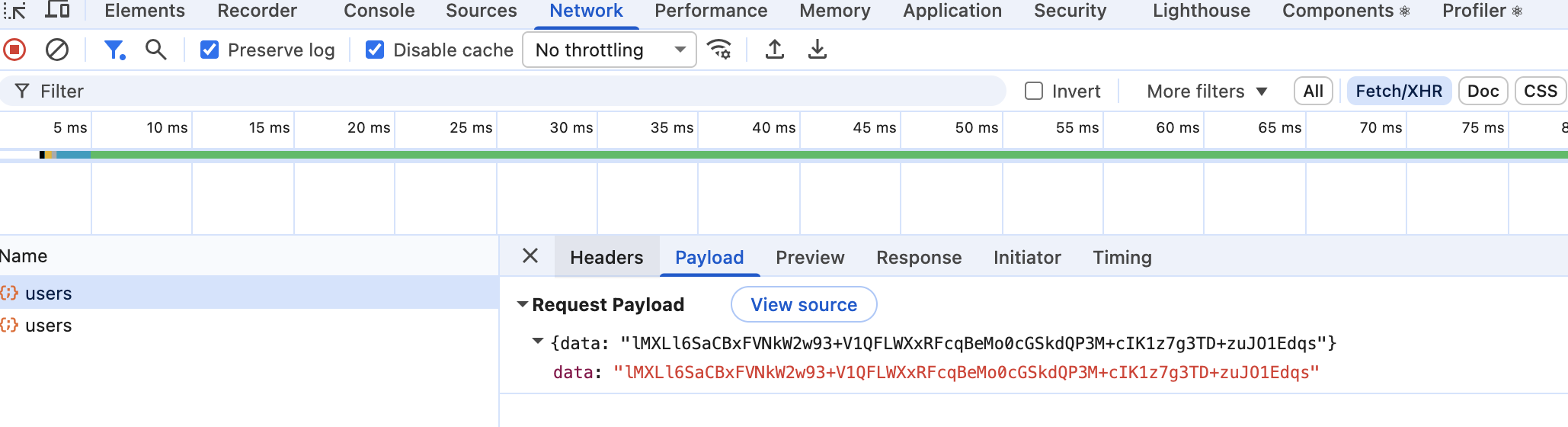The height and width of the screenshot is (427, 1568).
Task: Select the All request type filter
Action: coord(1314,91)
